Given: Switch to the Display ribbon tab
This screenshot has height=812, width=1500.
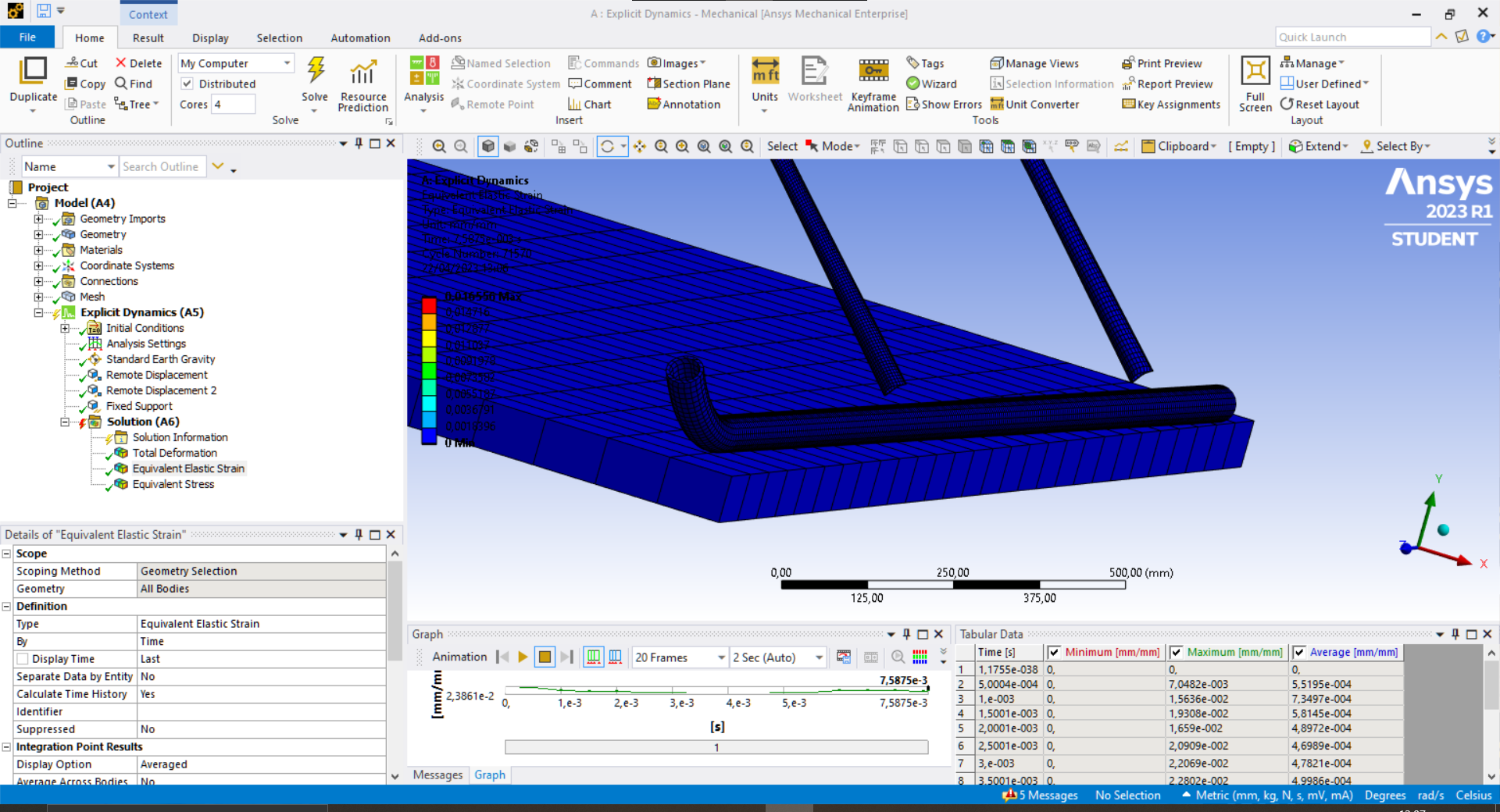Looking at the screenshot, I should (x=210, y=37).
